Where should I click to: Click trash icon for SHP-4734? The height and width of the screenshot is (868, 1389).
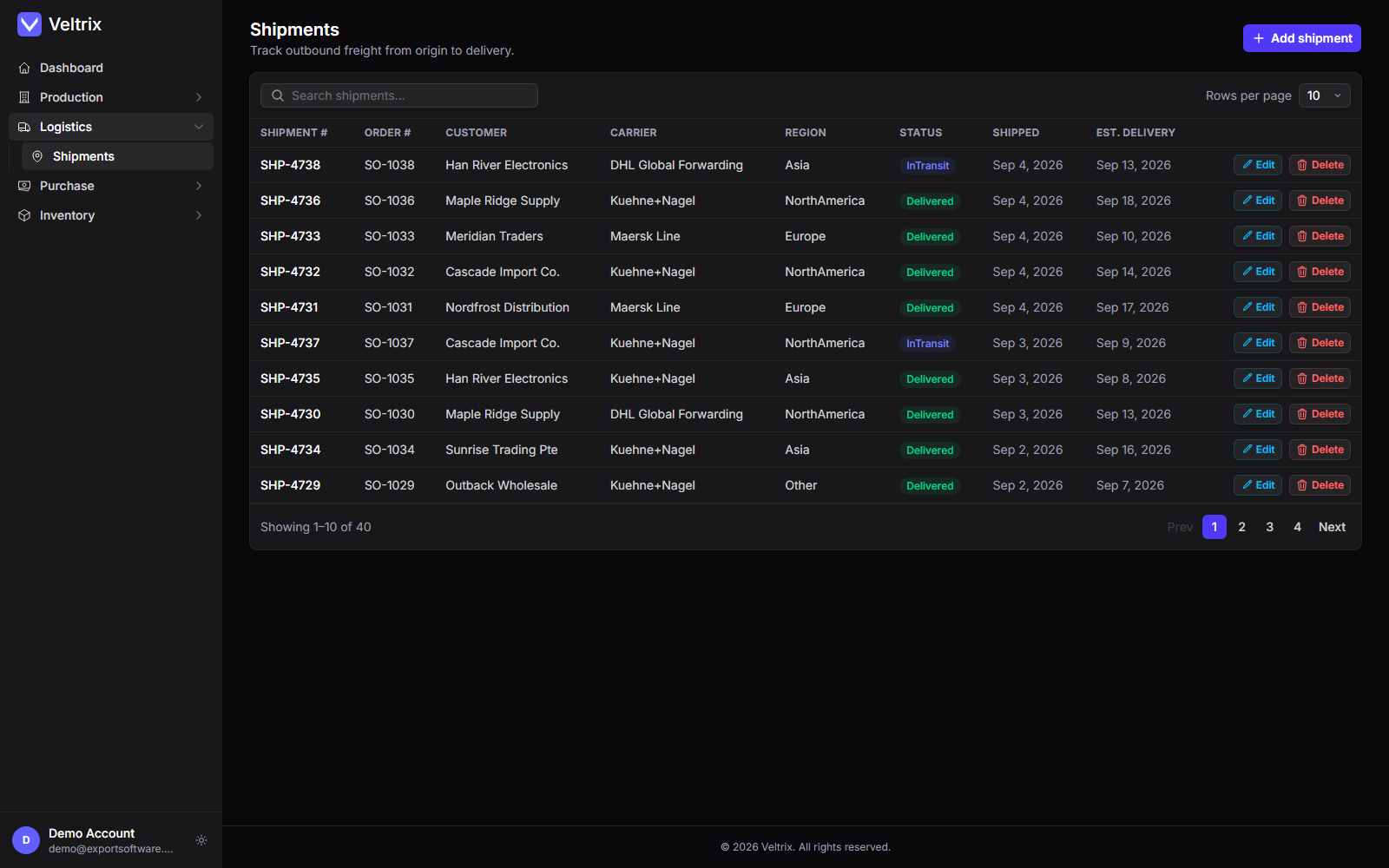tap(1302, 450)
